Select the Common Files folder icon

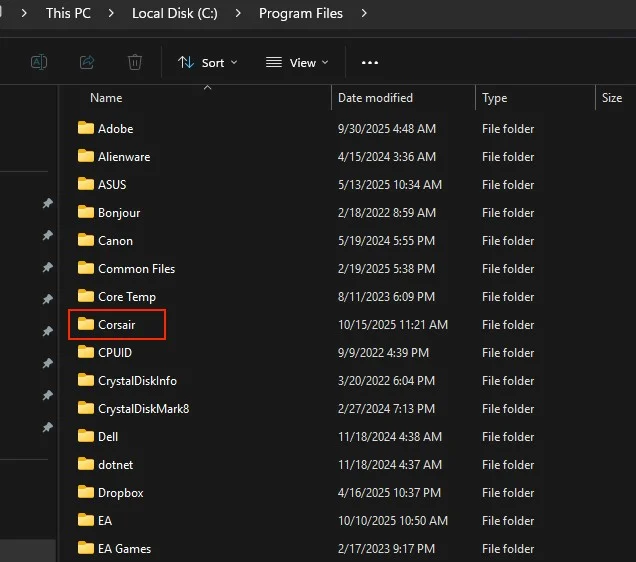point(86,268)
